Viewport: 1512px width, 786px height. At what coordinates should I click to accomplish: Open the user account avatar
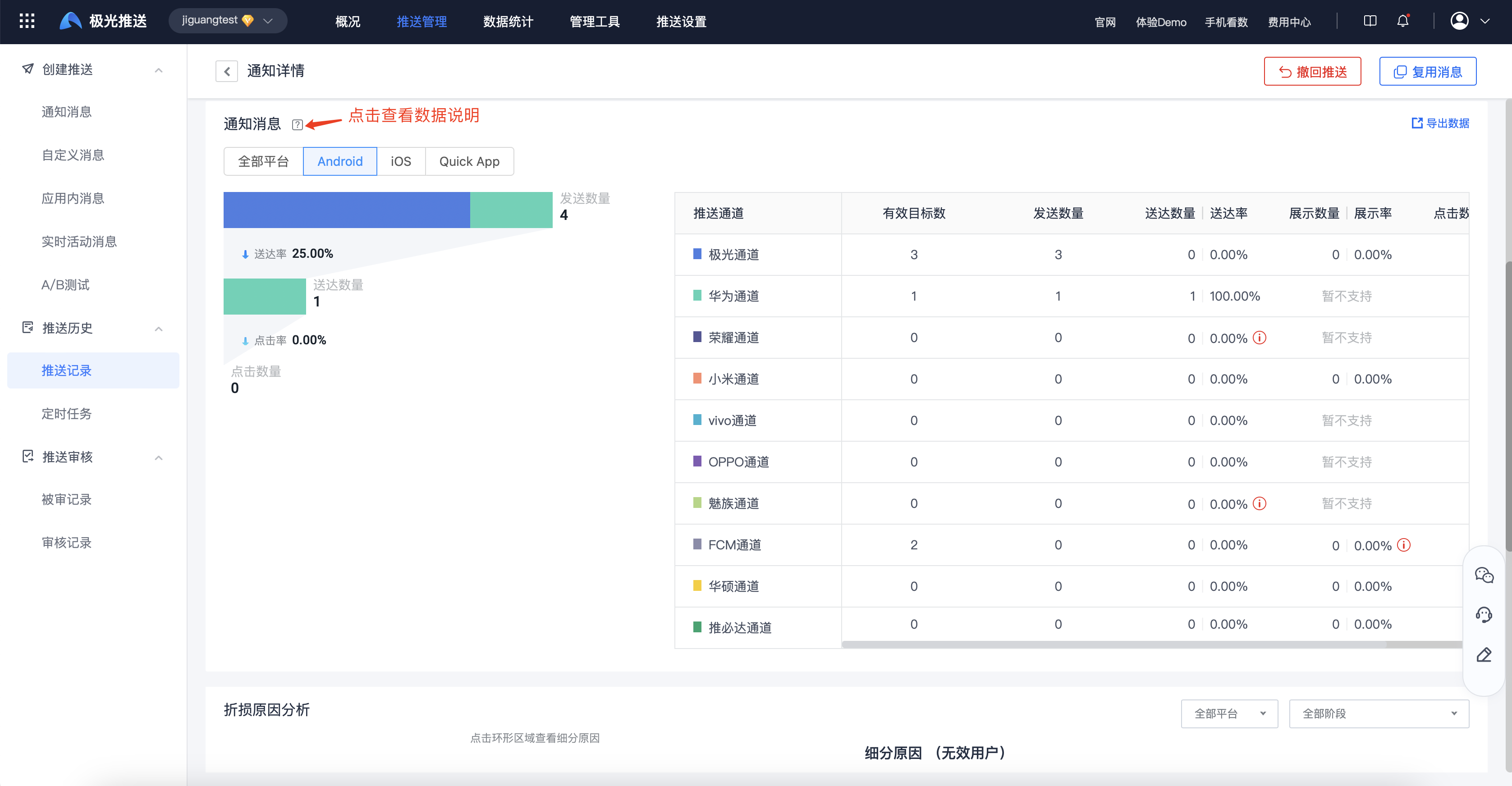coord(1459,21)
